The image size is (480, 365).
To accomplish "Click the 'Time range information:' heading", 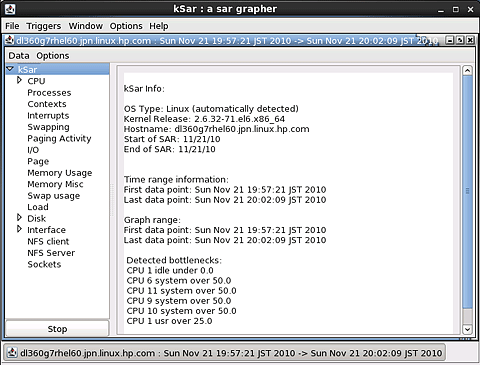I will pos(176,180).
